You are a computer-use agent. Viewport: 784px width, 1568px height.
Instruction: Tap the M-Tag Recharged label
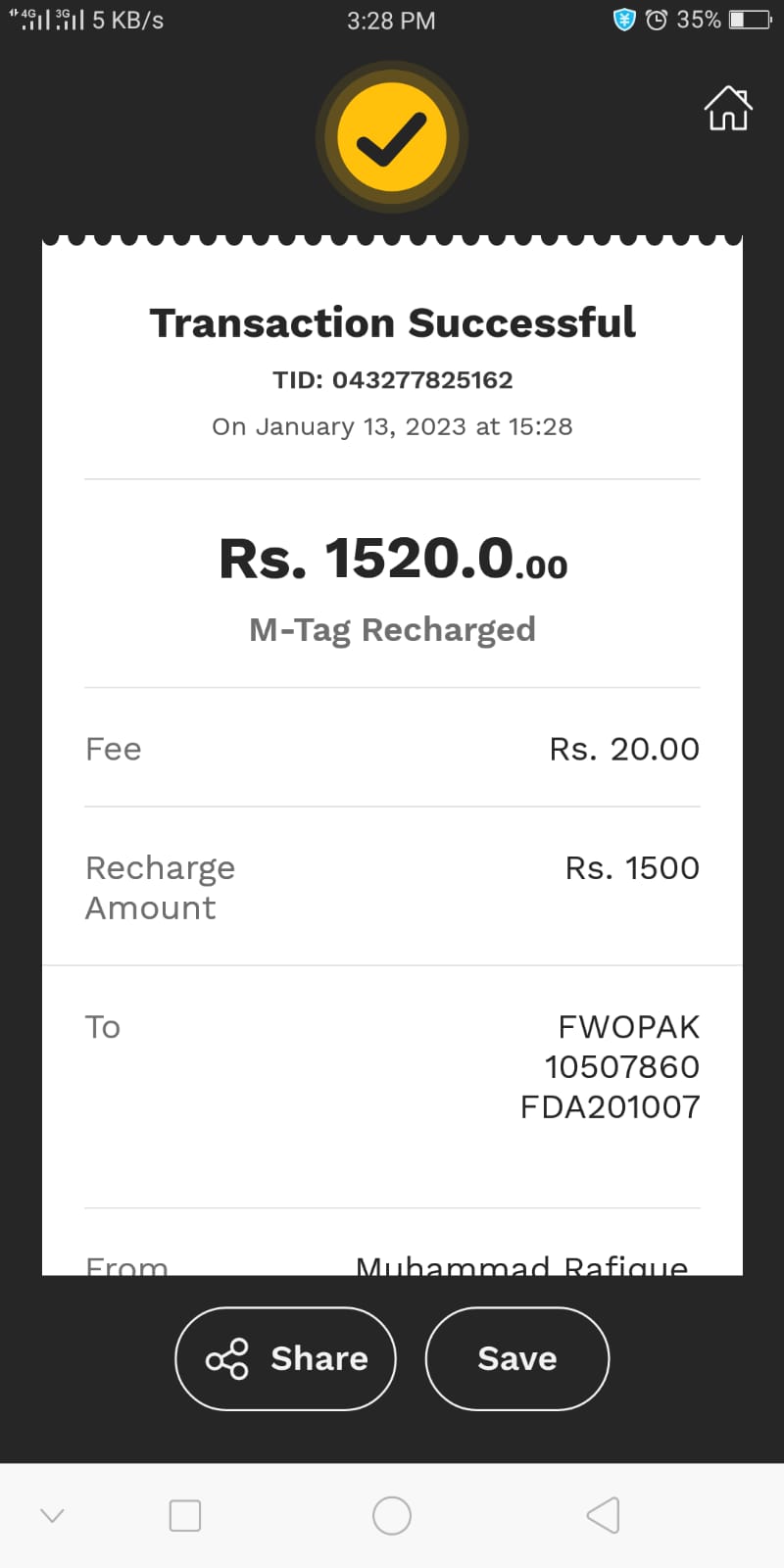(x=392, y=629)
